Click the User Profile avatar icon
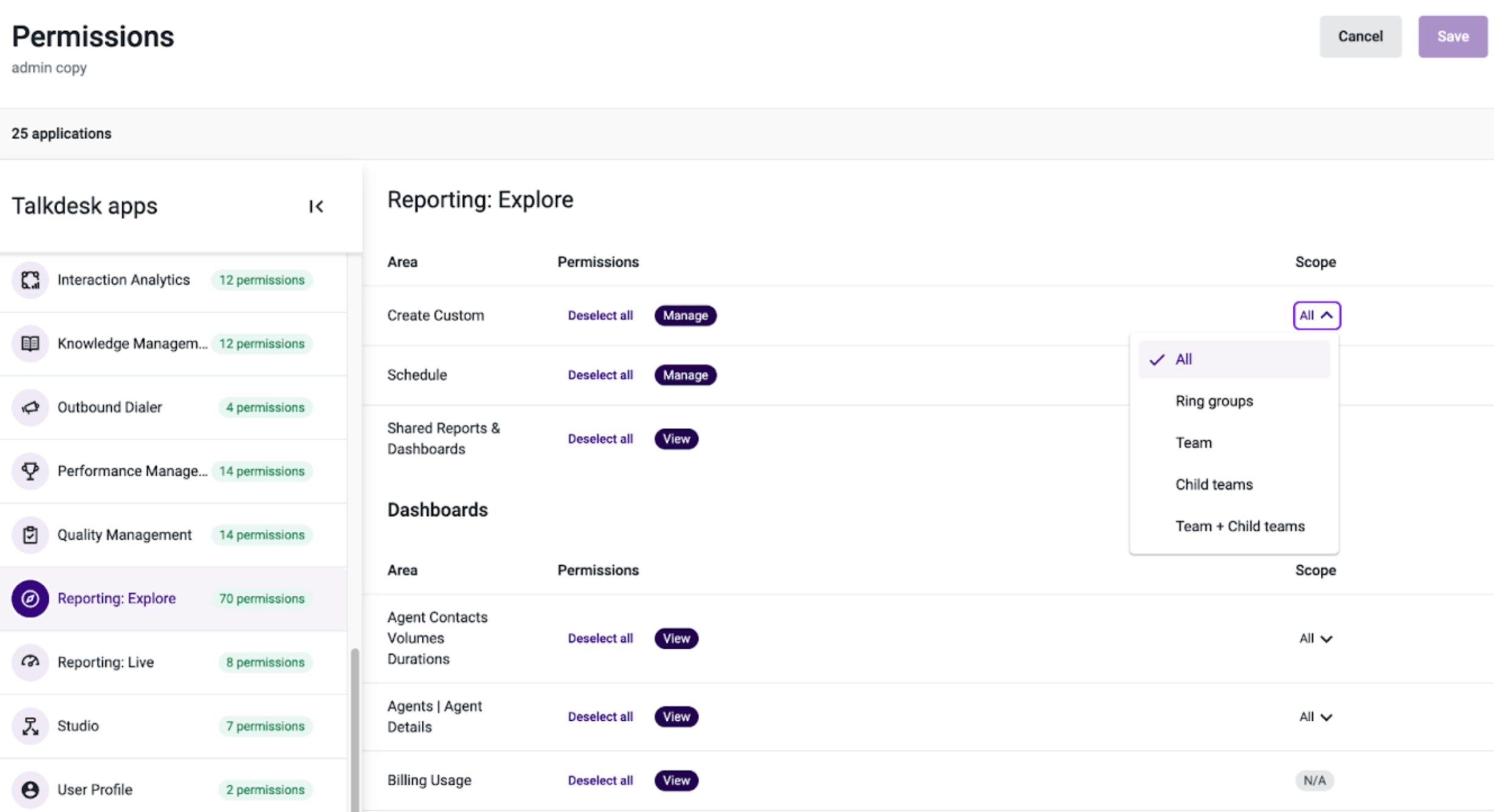This screenshot has height=812, width=1494. [30, 790]
